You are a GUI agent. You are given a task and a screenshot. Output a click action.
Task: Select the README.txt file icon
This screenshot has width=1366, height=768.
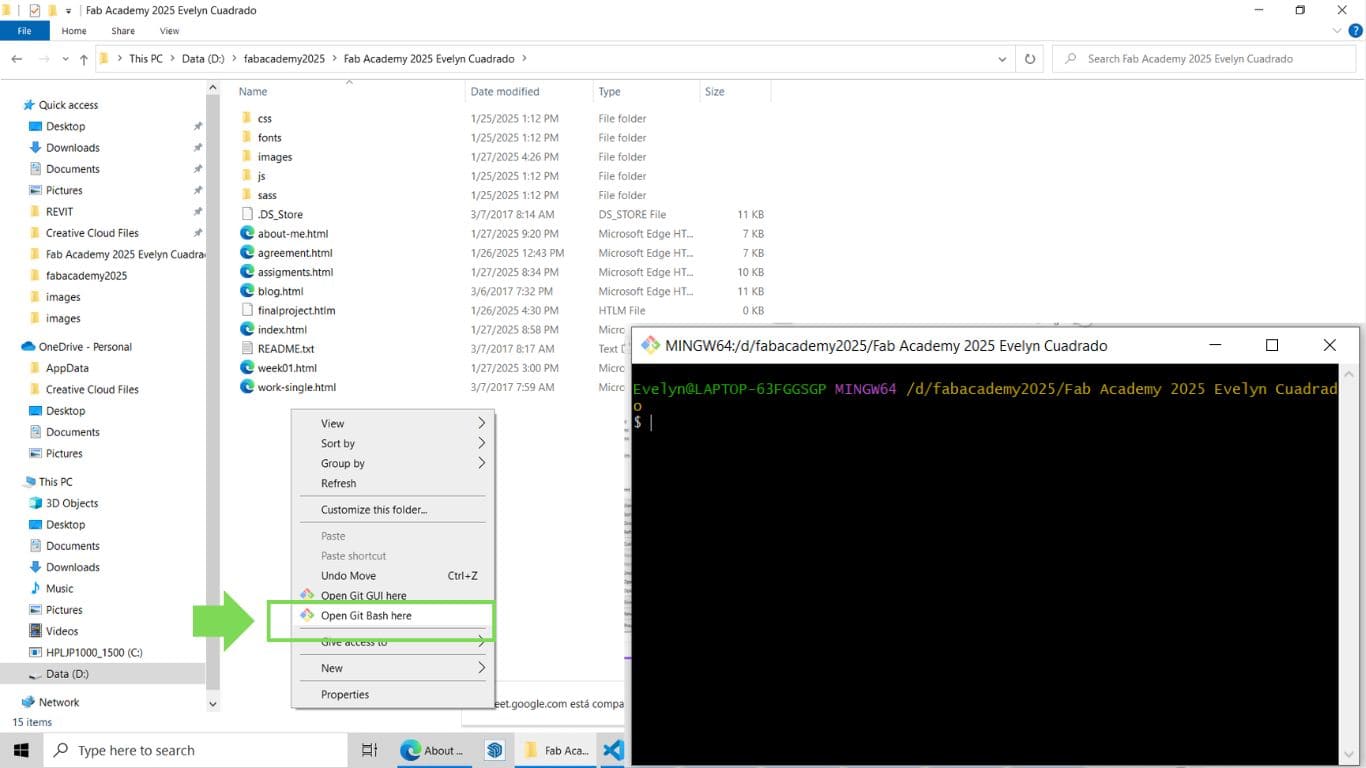tap(247, 348)
